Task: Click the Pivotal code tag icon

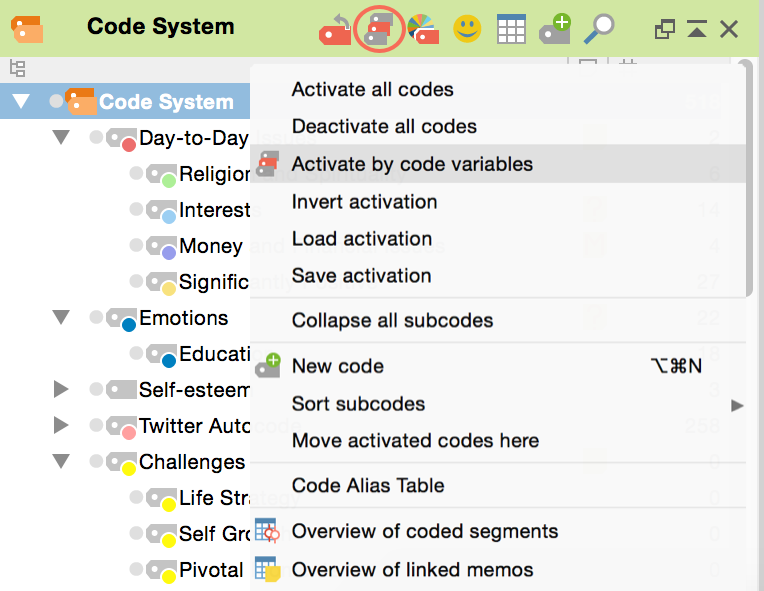Action: tap(161, 572)
